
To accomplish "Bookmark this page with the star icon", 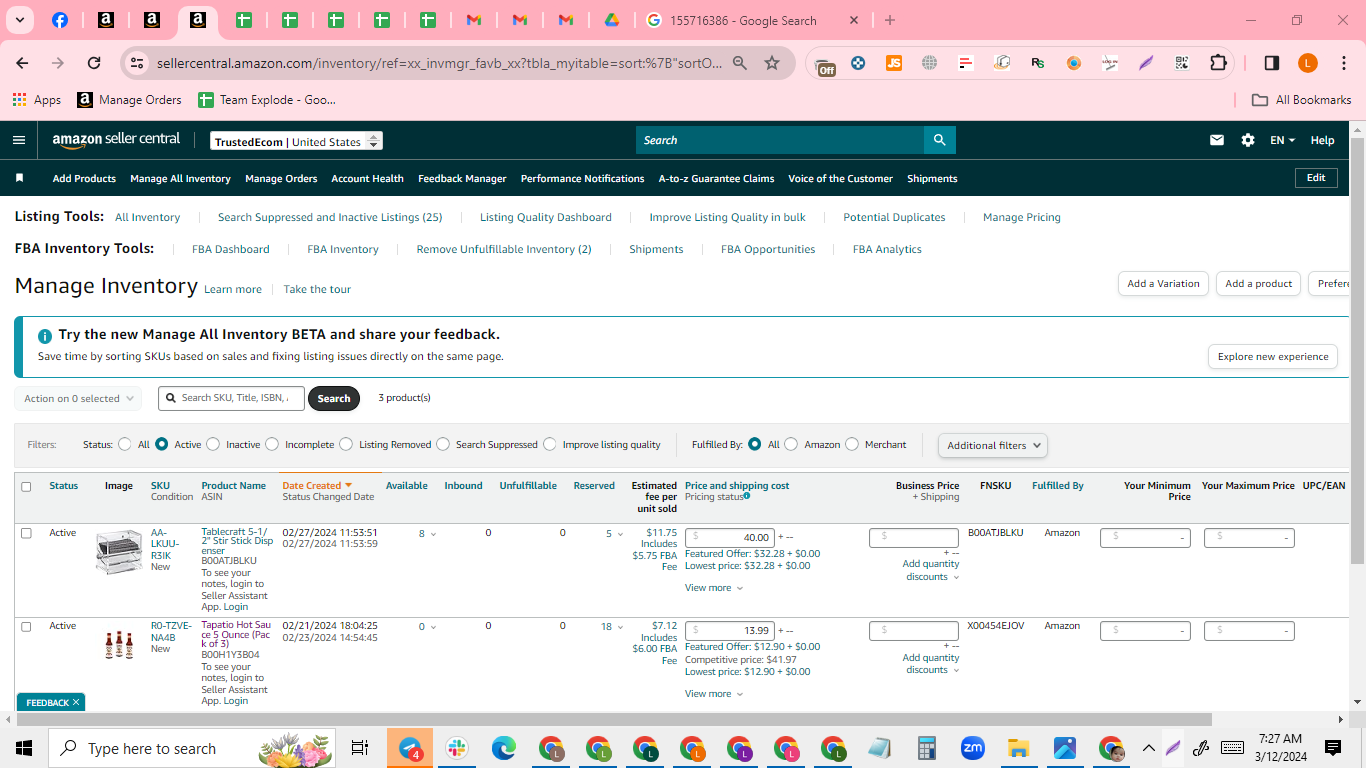I will click(x=772, y=63).
